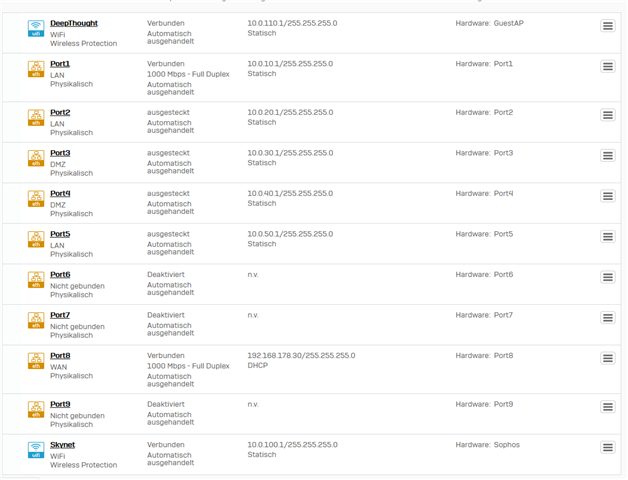Open the hamburger menu for Port4
Viewport: 628px width, 480px height.
click(607, 196)
